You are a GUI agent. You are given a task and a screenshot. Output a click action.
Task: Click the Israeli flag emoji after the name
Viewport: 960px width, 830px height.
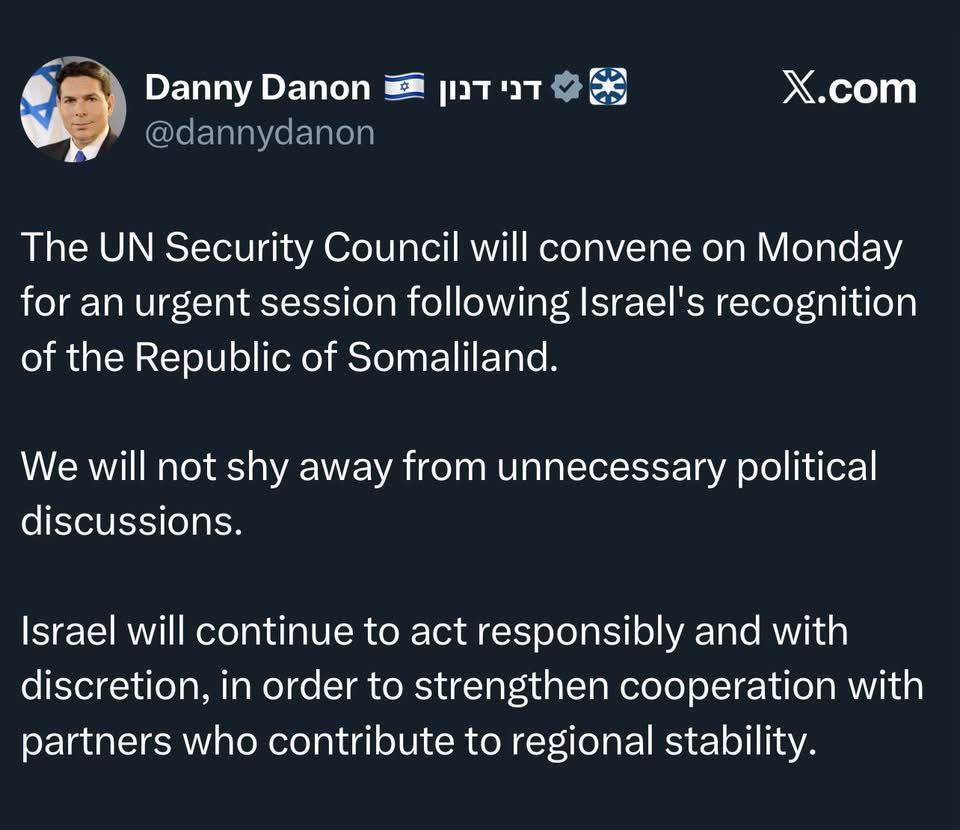tap(405, 88)
